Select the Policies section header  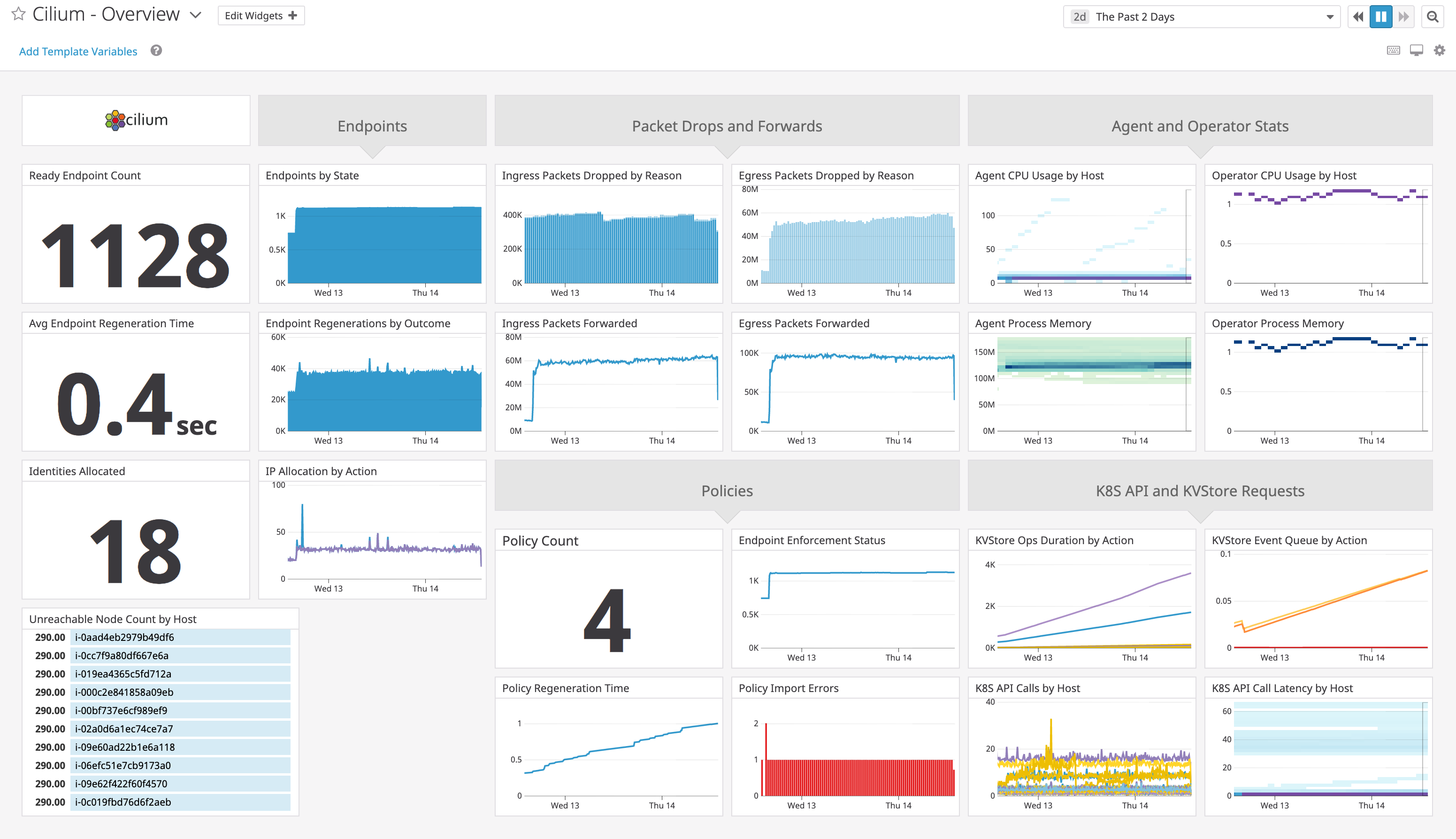(x=726, y=490)
